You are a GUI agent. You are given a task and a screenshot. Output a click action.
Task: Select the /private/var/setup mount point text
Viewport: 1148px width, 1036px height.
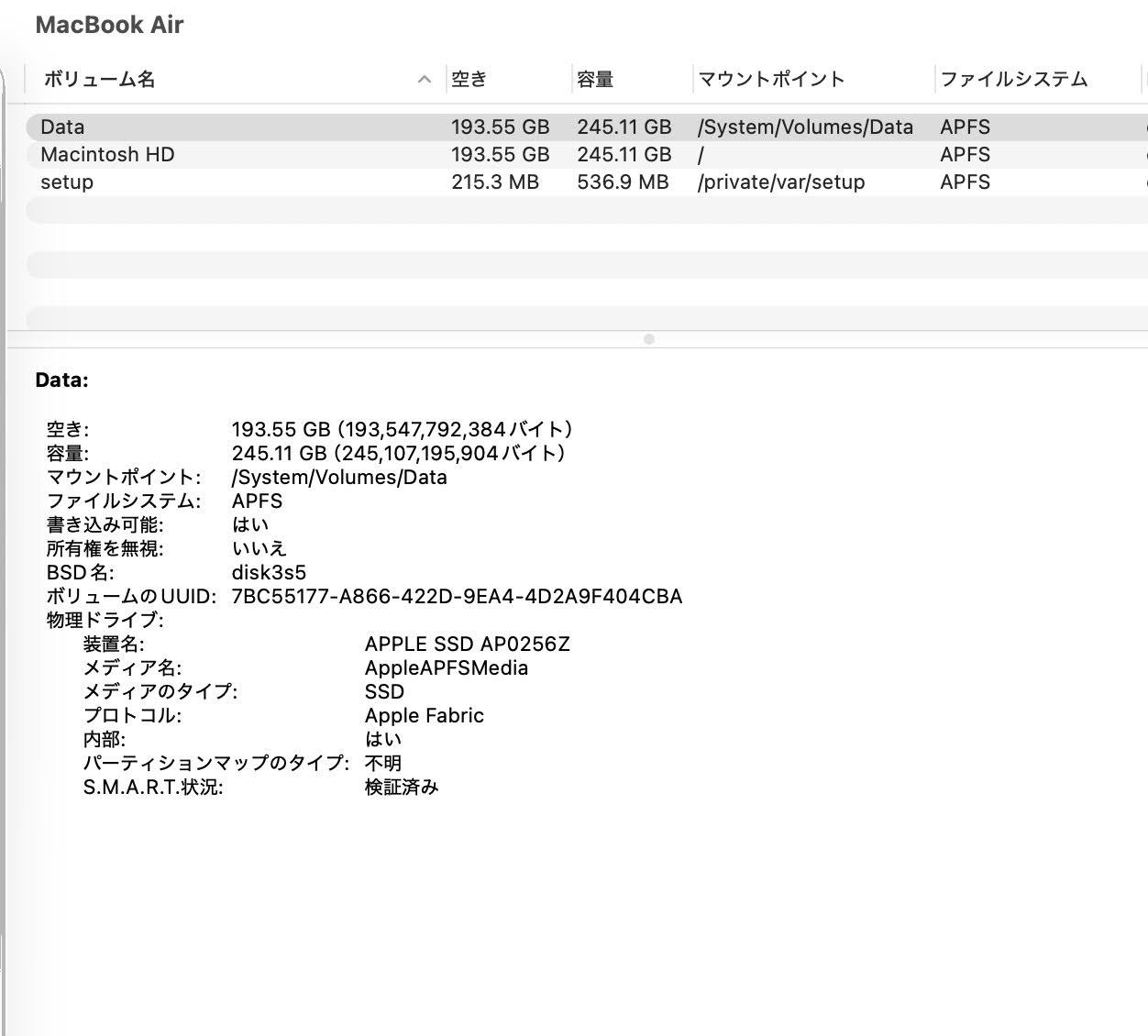click(x=780, y=182)
